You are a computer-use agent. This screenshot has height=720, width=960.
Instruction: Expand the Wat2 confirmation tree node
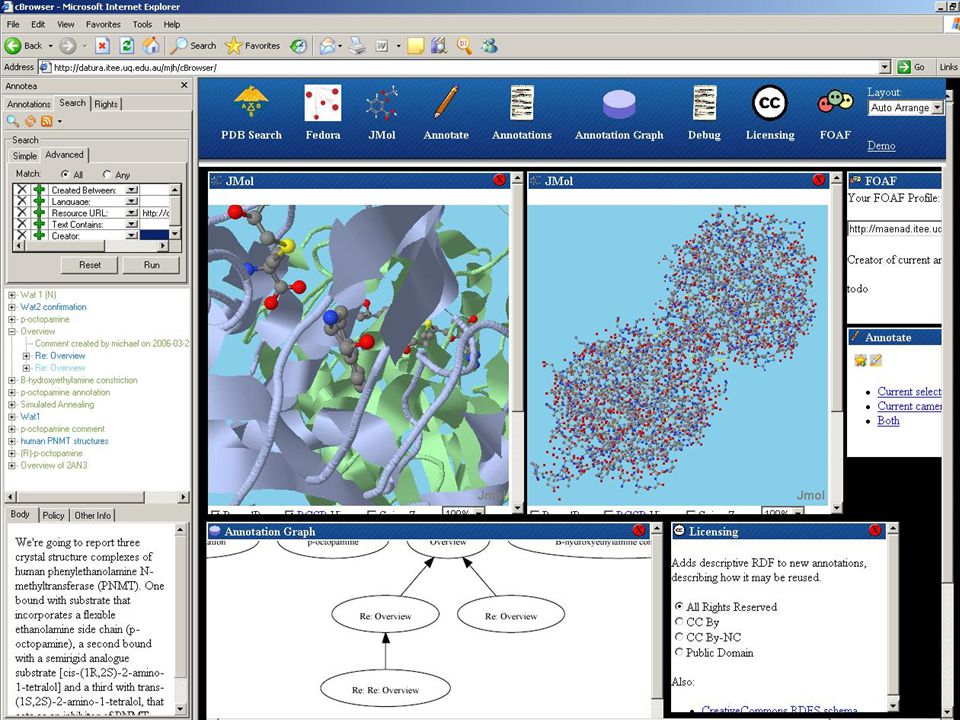tap(12, 307)
